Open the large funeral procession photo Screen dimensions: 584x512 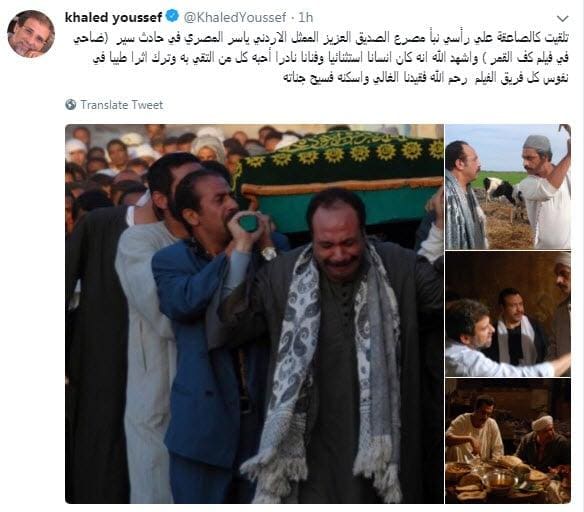pyautogui.click(x=254, y=314)
